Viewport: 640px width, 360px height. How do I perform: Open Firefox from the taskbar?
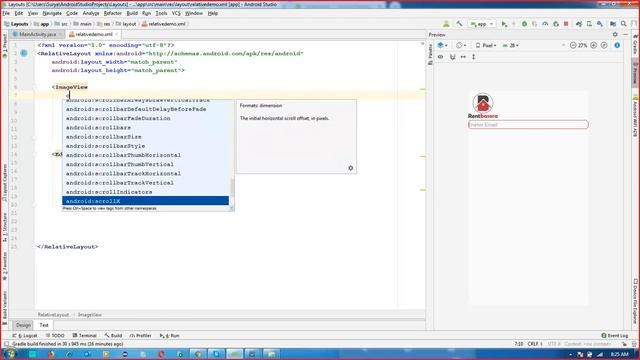[x=51, y=354]
